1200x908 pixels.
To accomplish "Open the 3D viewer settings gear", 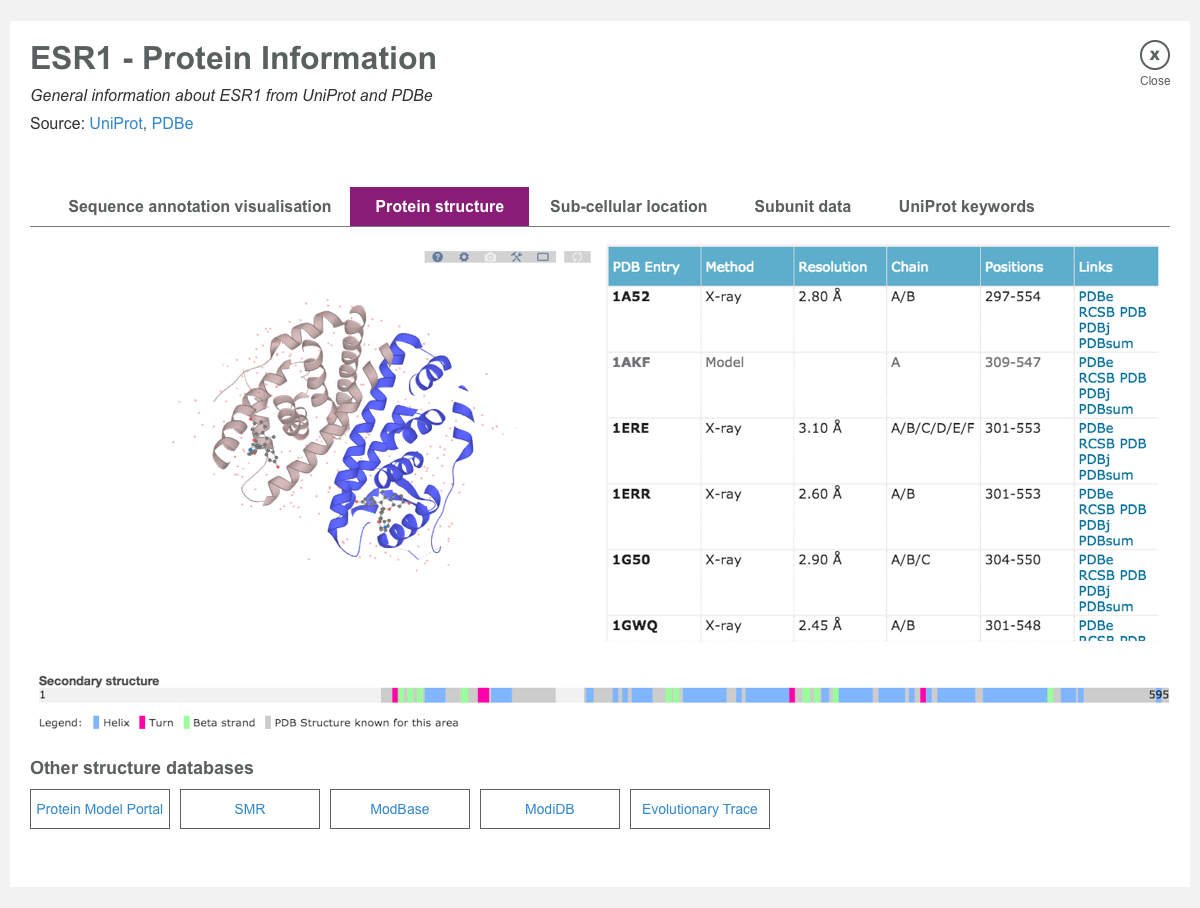I will (x=464, y=257).
